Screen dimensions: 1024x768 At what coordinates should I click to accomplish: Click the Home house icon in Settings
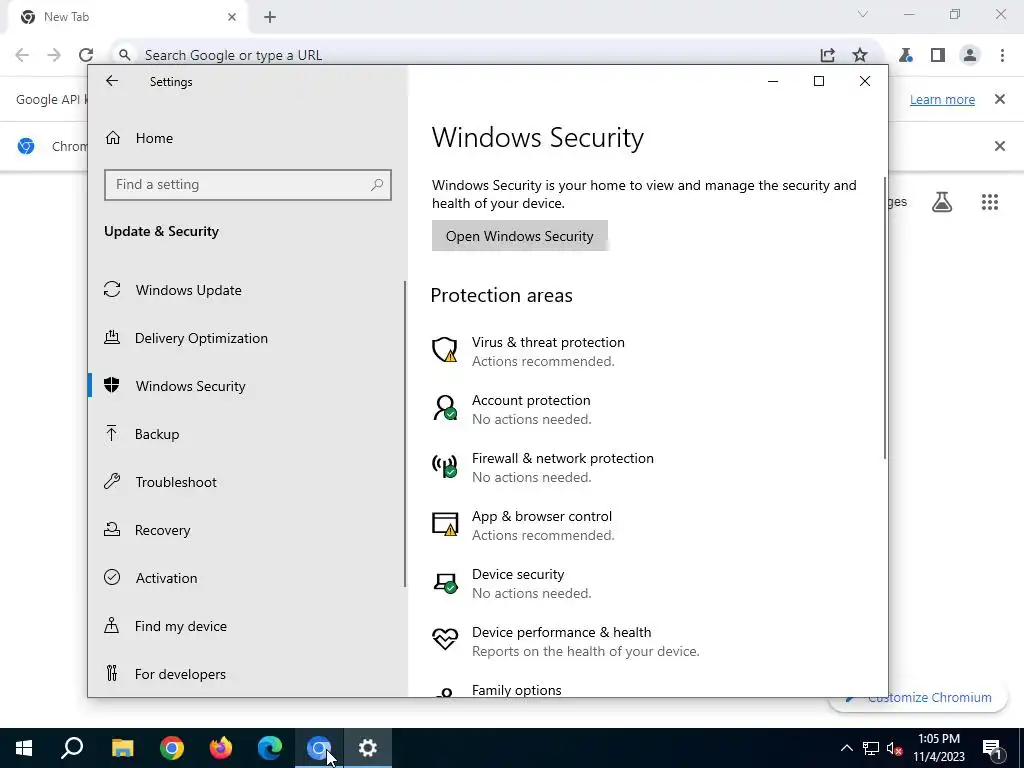[113, 137]
